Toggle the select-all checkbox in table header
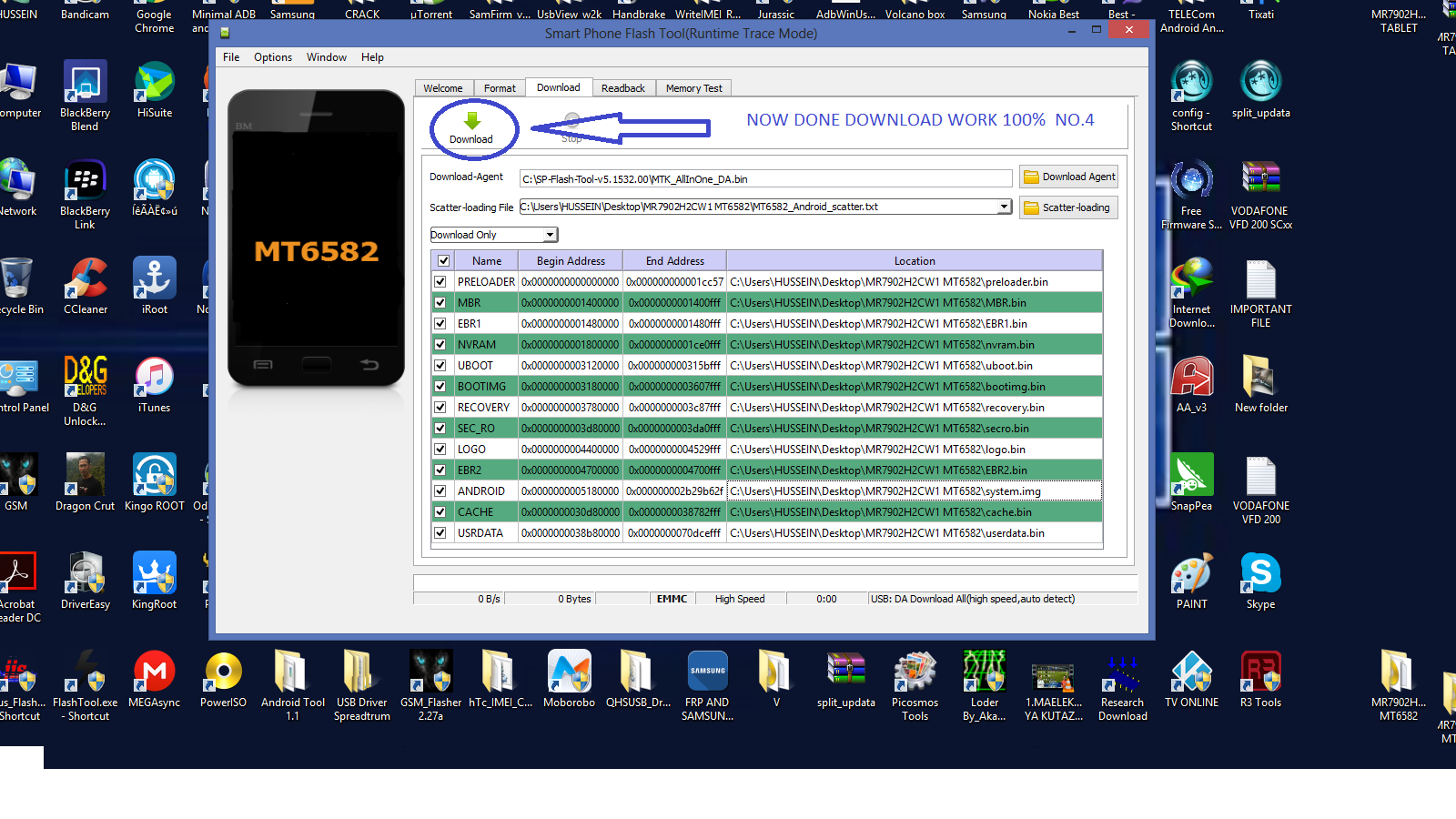This screenshot has height=819, width=1456. 443,260
